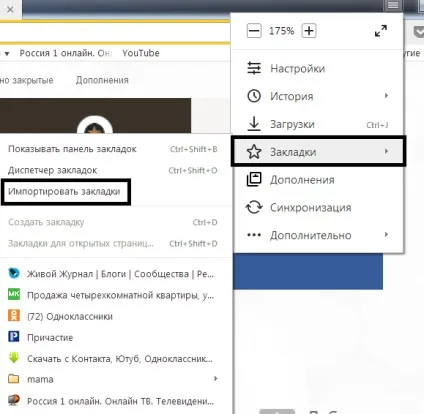Click the mama folder icon
Image resolution: width=424 pixels, height=414 pixels.
click(x=14, y=379)
